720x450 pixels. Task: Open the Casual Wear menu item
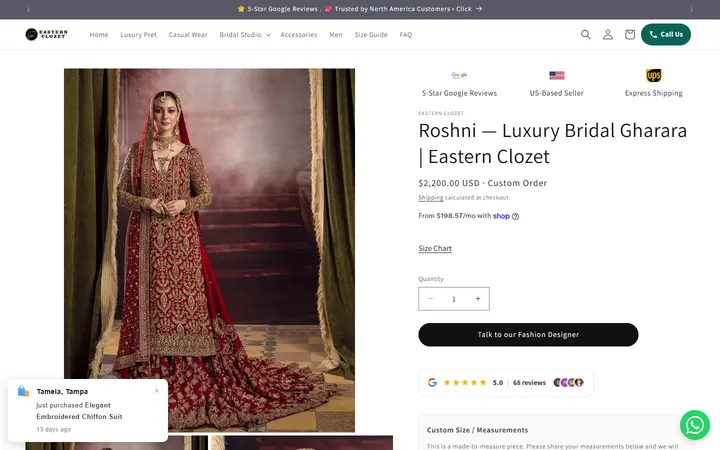coord(188,34)
